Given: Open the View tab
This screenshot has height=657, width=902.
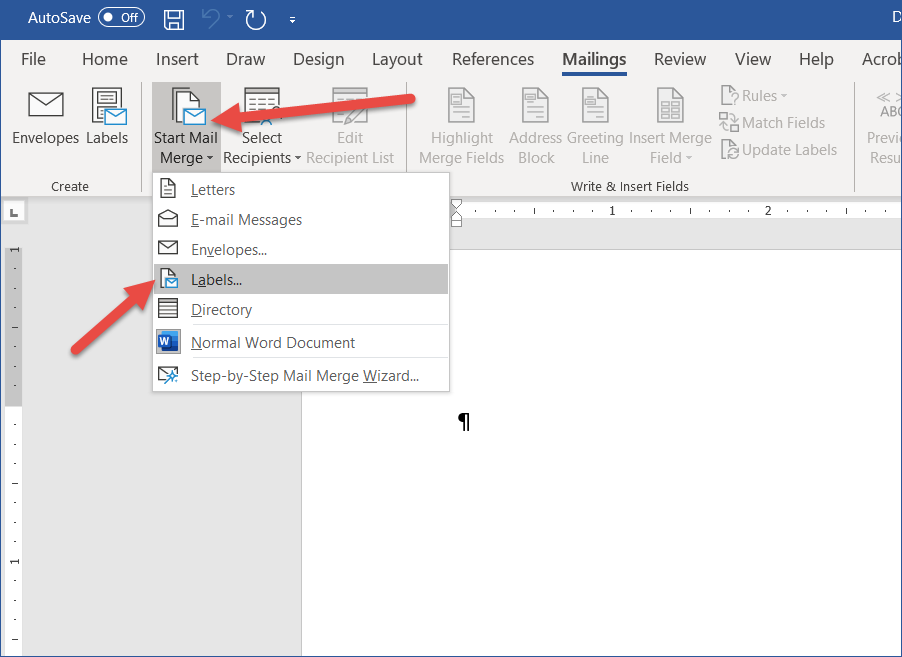Looking at the screenshot, I should [753, 59].
